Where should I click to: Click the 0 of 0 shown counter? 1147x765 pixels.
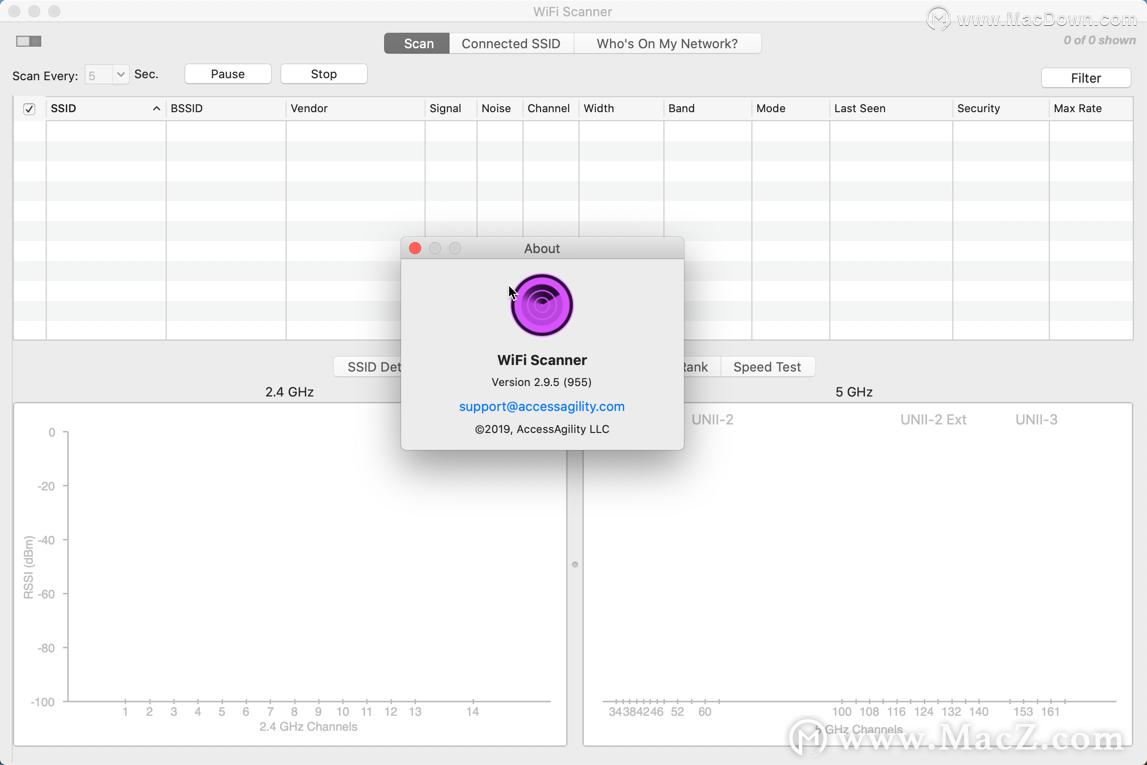click(1099, 40)
